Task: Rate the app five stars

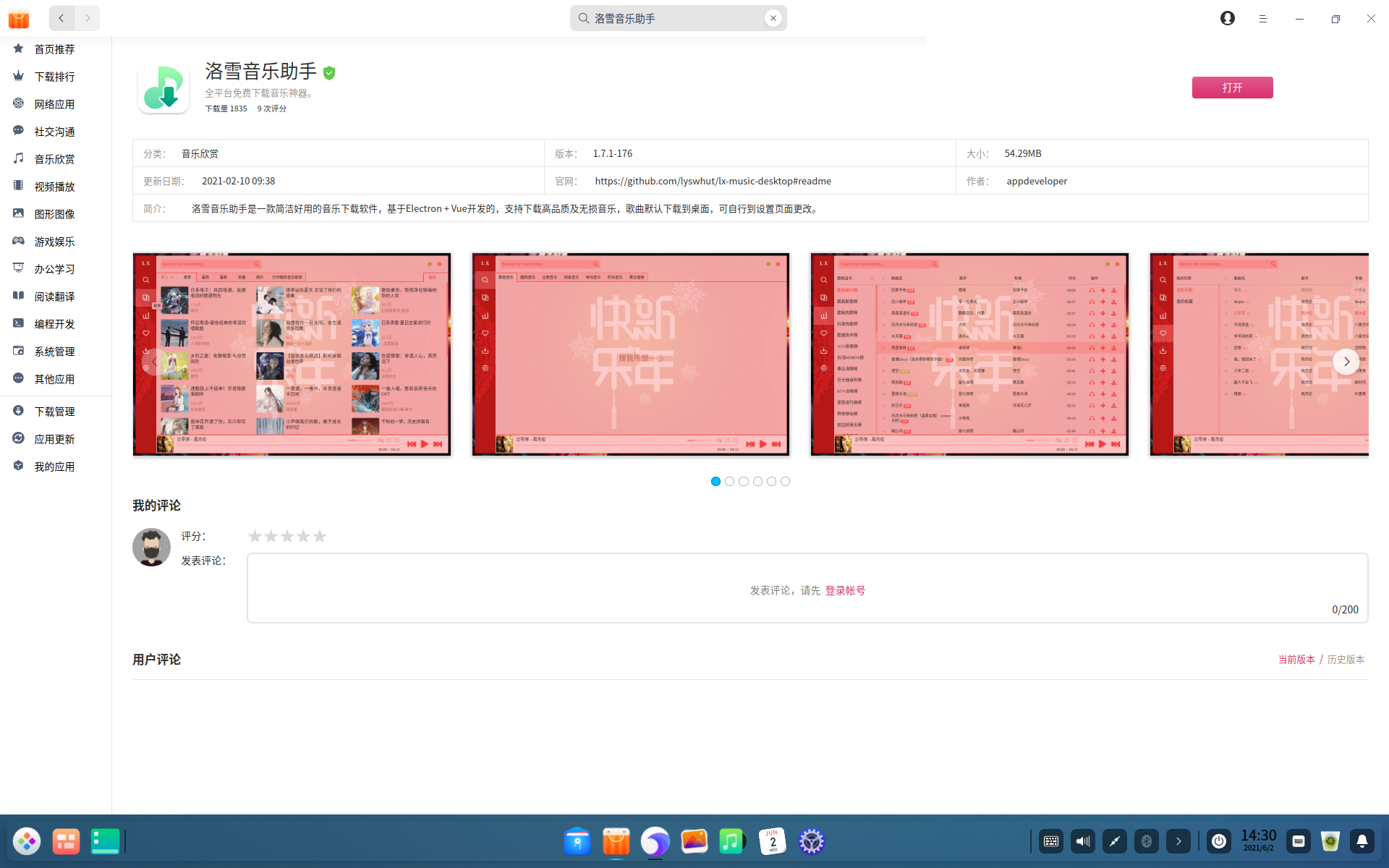Action: (320, 536)
